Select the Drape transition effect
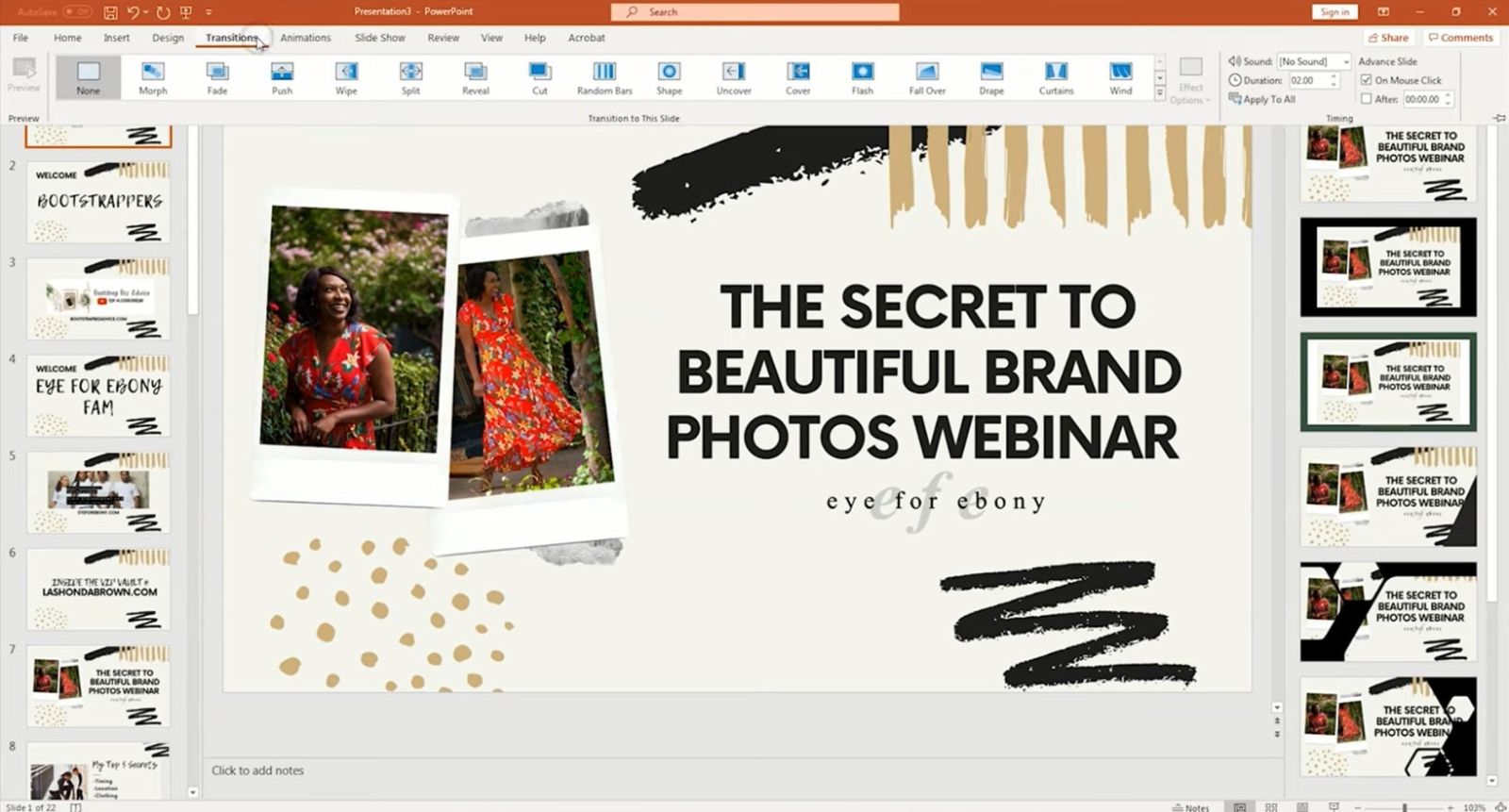 click(x=991, y=77)
